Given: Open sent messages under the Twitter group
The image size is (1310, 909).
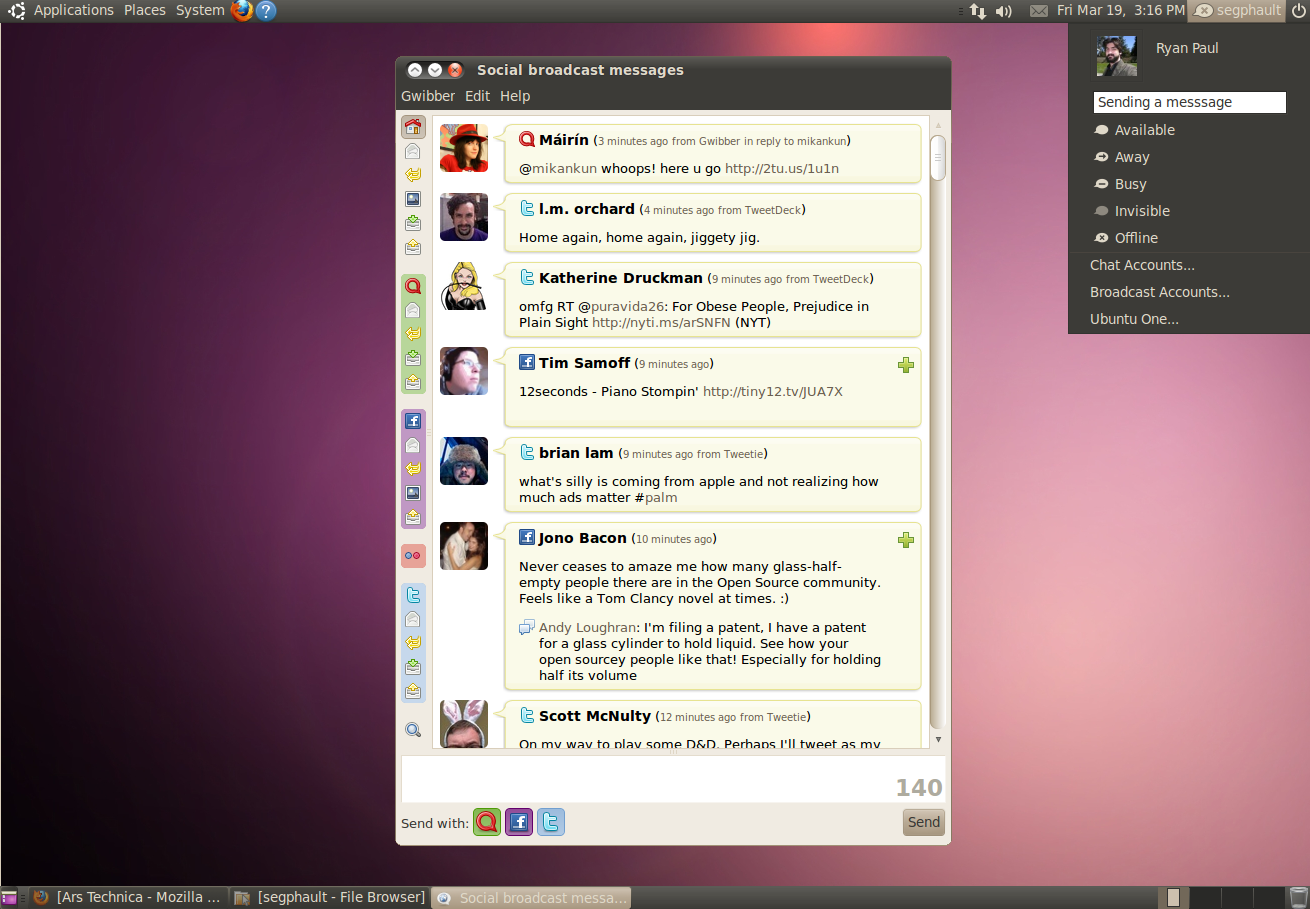Looking at the screenshot, I should point(413,691).
